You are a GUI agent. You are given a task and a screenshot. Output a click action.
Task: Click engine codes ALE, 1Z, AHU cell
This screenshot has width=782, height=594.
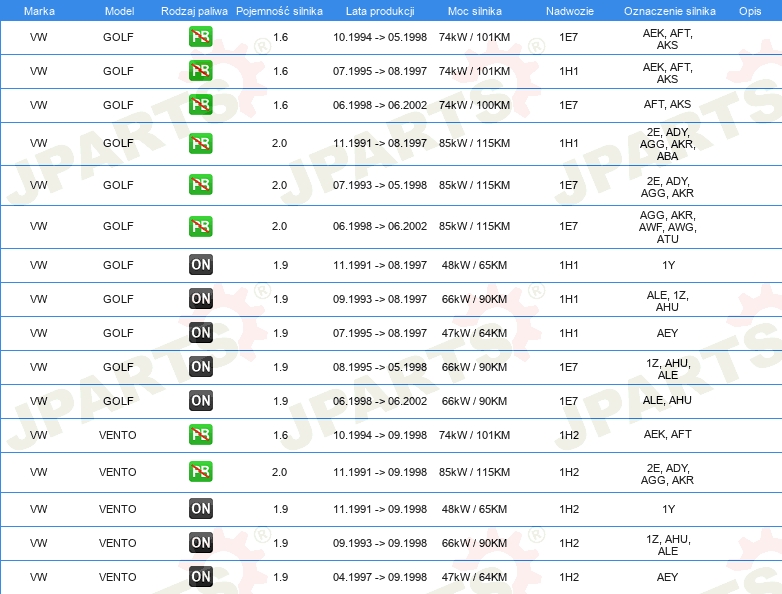coord(667,301)
